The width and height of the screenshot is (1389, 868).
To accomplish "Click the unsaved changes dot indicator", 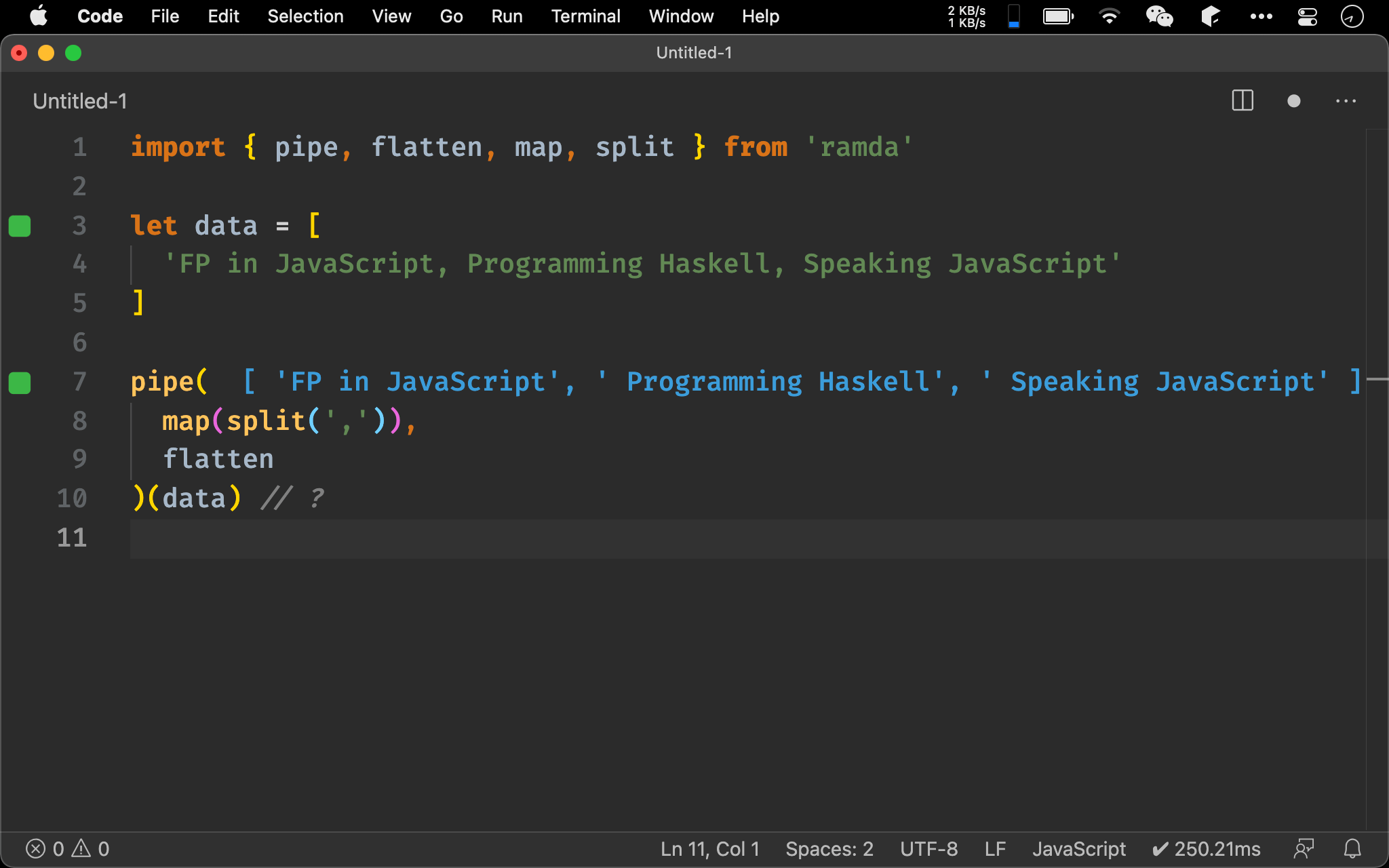I will coord(1294,101).
